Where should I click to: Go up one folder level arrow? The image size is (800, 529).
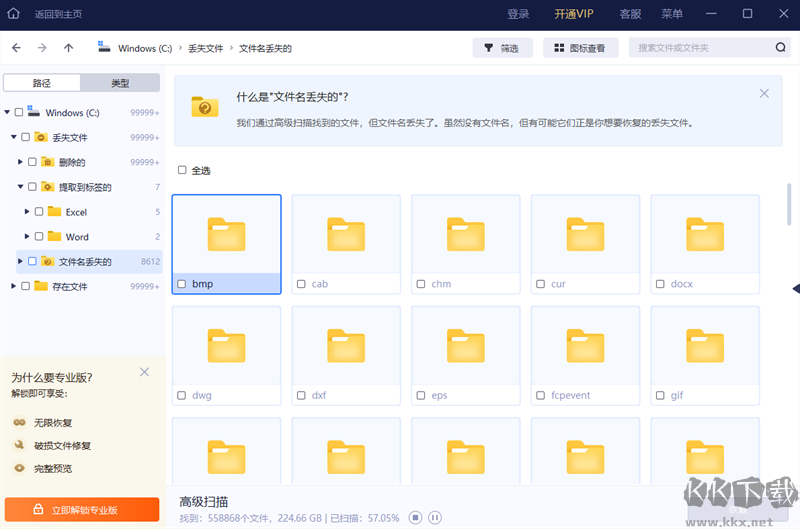click(x=68, y=48)
